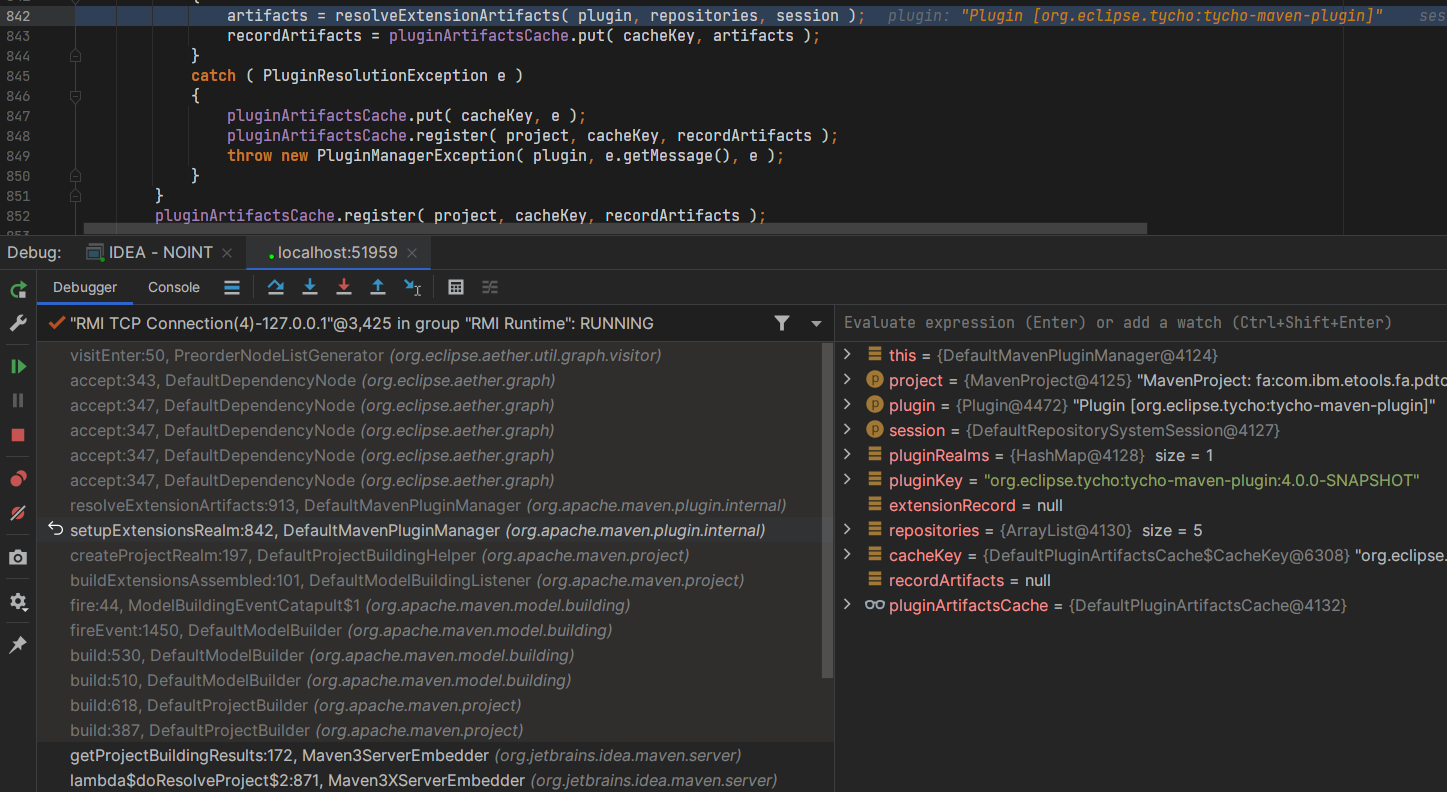Click the frames list vertical scrollbar
The height and width of the screenshot is (792, 1447).
pyautogui.click(x=827, y=510)
